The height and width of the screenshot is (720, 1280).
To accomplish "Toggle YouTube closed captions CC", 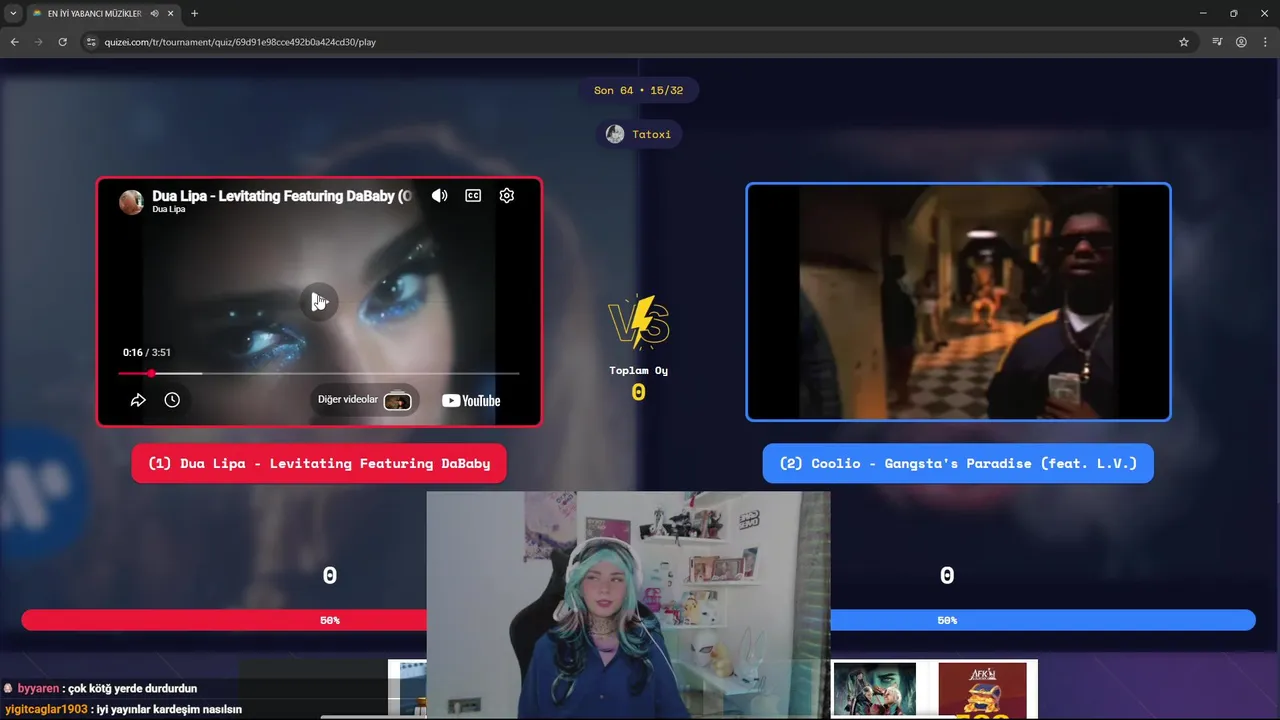I will click(473, 196).
